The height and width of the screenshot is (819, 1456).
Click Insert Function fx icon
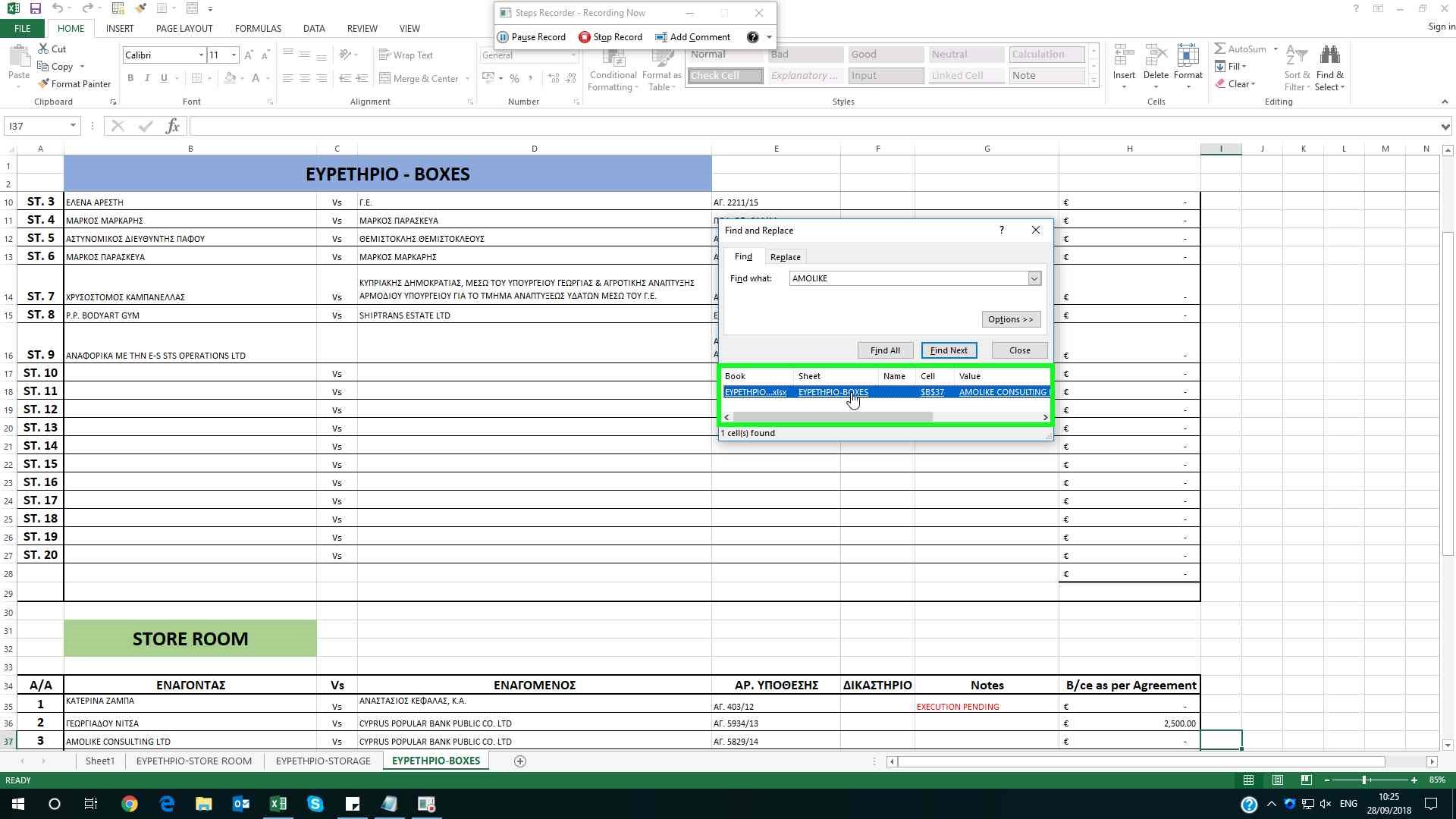(x=172, y=126)
